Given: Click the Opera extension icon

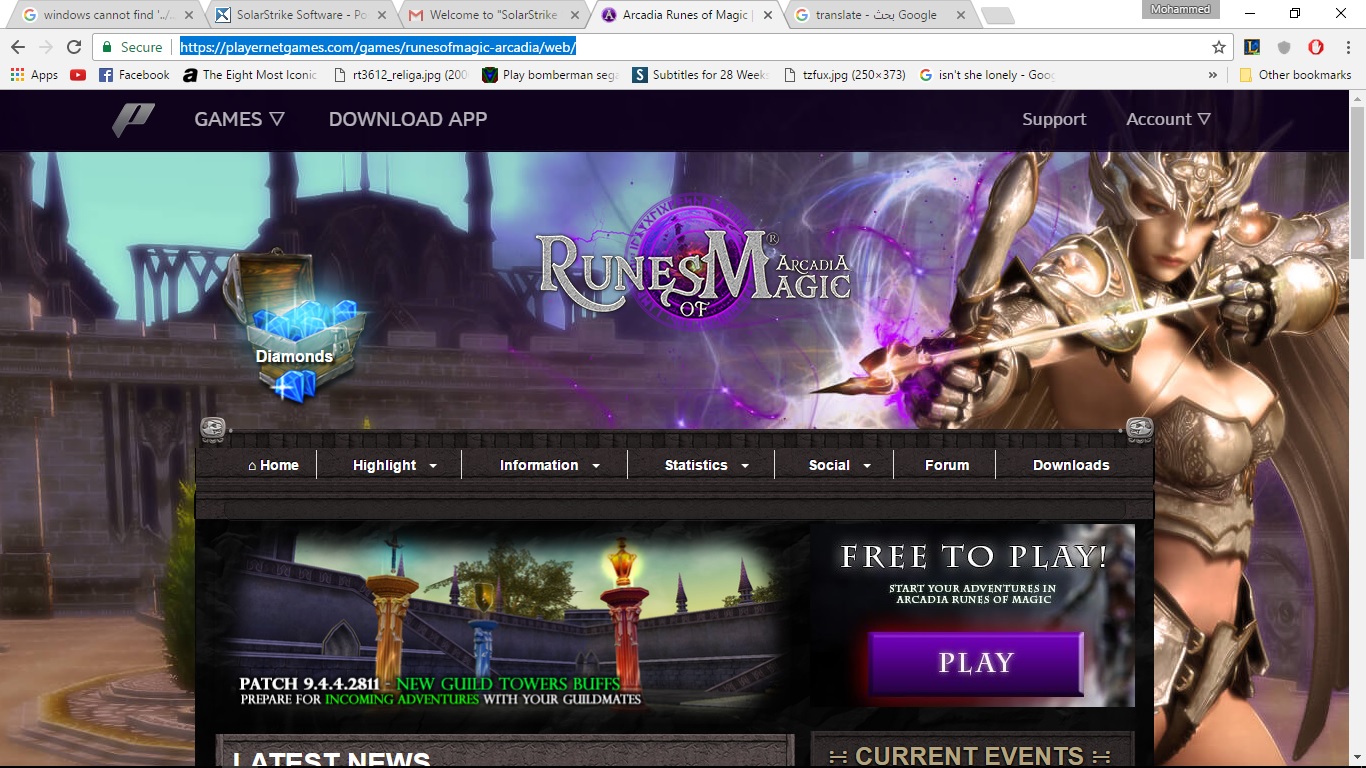Looking at the screenshot, I should [x=1316, y=47].
